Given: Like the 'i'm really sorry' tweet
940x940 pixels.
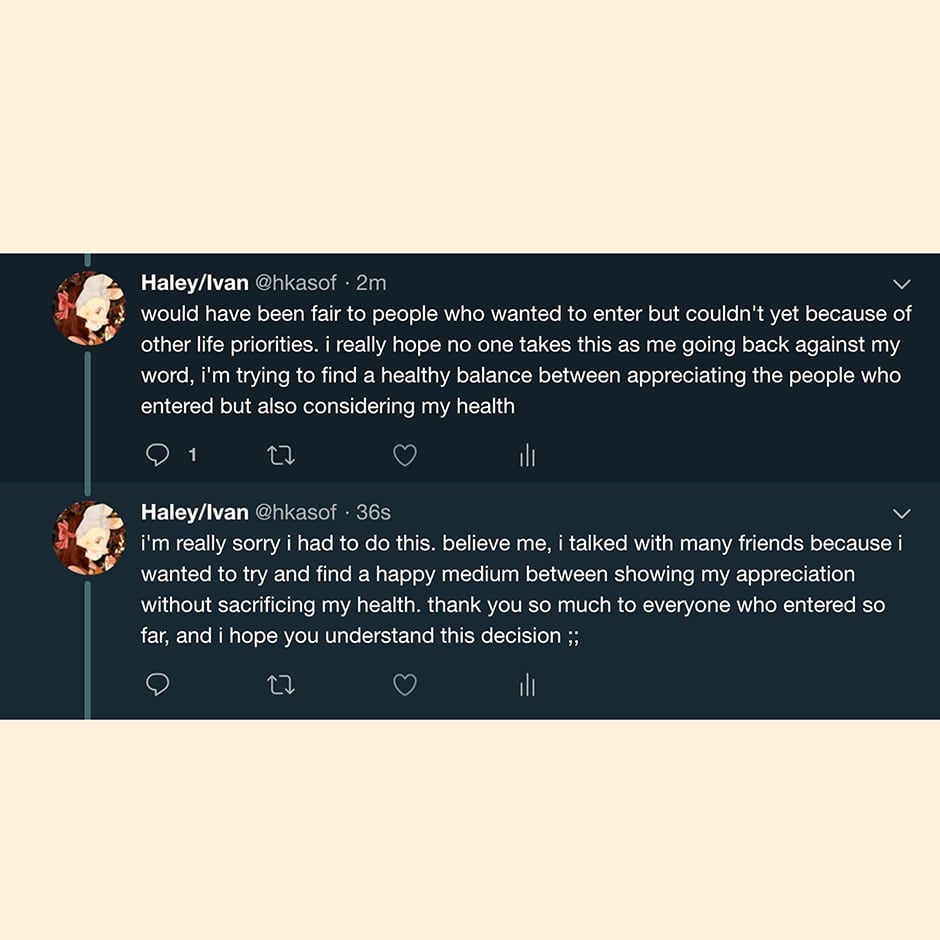Looking at the screenshot, I should [x=404, y=685].
